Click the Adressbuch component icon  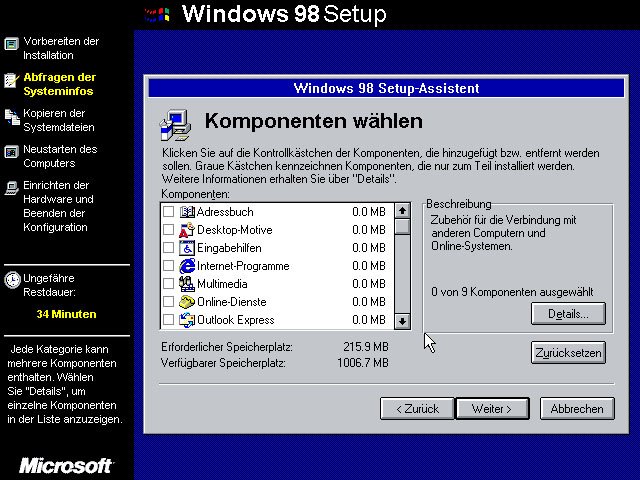tap(187, 212)
